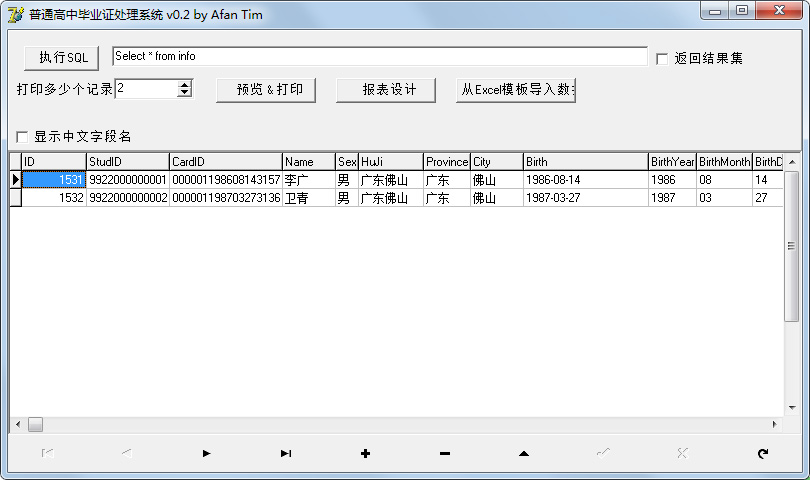Click the grid's scroll down arrow
The image size is (810, 480).
coord(792,408)
